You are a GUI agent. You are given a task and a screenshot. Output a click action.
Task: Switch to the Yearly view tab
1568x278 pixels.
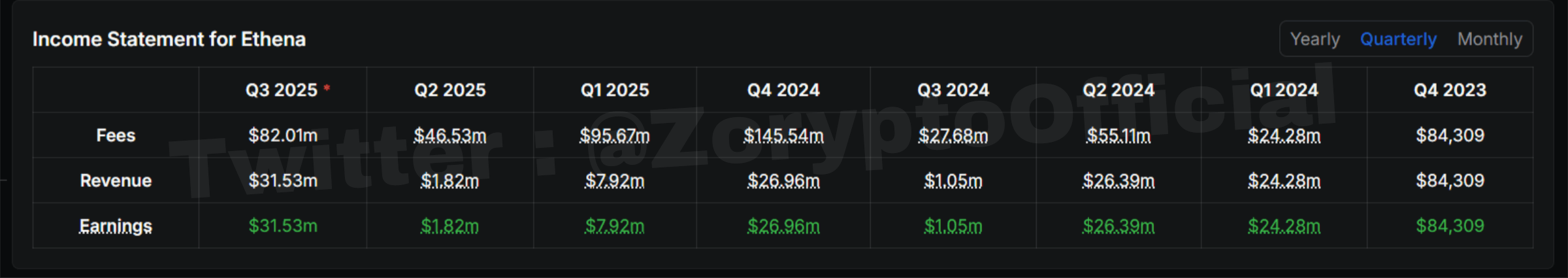[1315, 39]
